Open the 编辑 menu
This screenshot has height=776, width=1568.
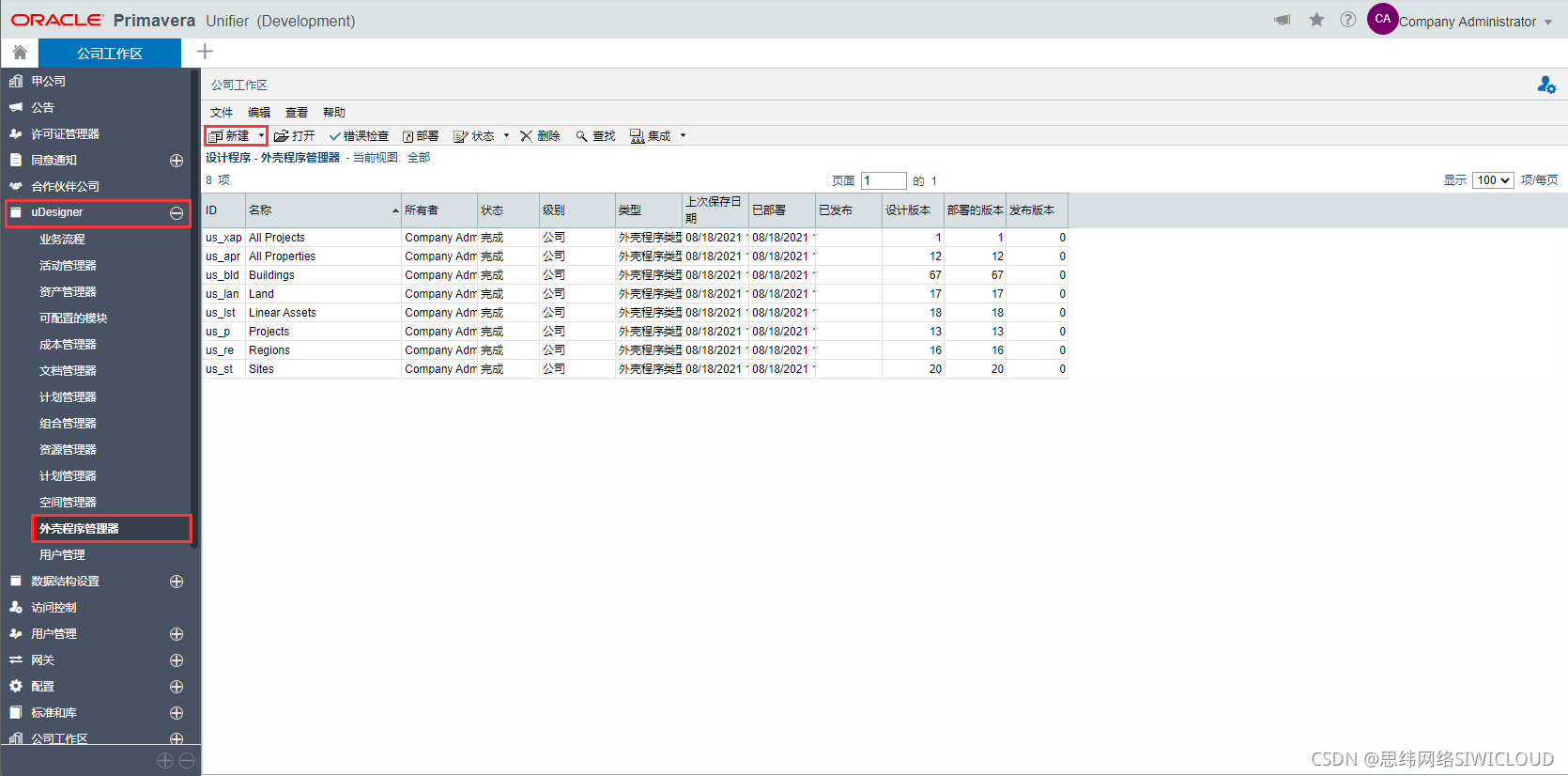[x=259, y=113]
